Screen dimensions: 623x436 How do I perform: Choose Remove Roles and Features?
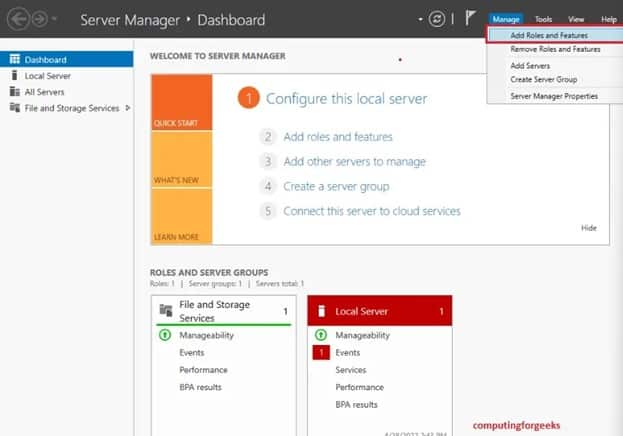pos(555,49)
